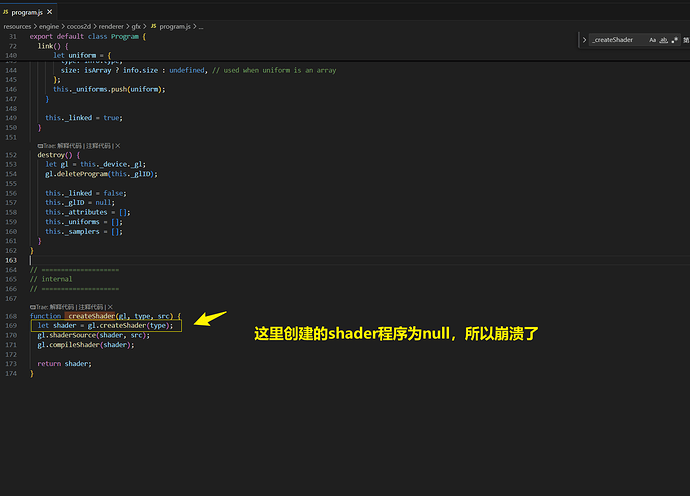Viewport: 690px width, 496px height.
Task: Click the JS file icon on the tab
Action: click(7, 10)
